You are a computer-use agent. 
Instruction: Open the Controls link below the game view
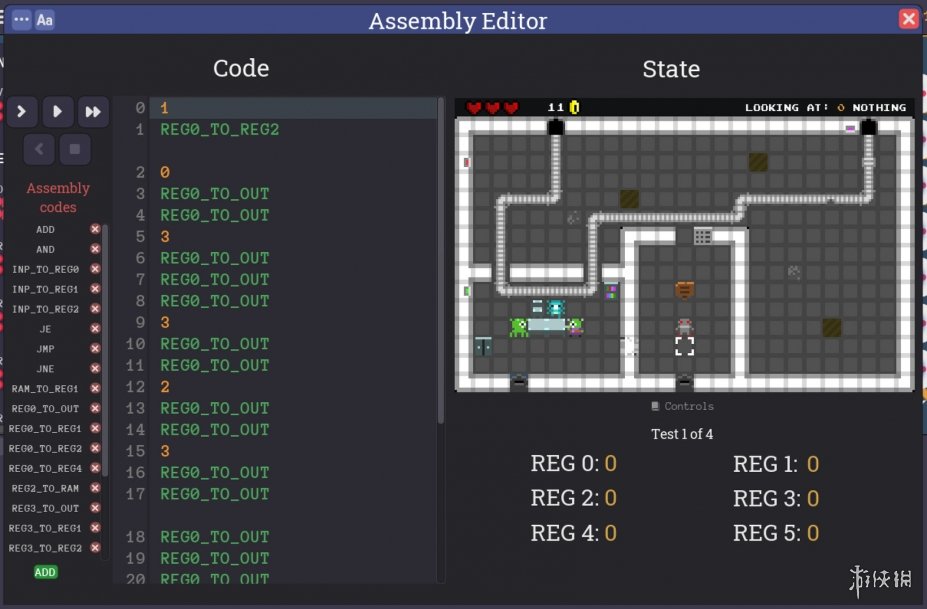coord(682,406)
